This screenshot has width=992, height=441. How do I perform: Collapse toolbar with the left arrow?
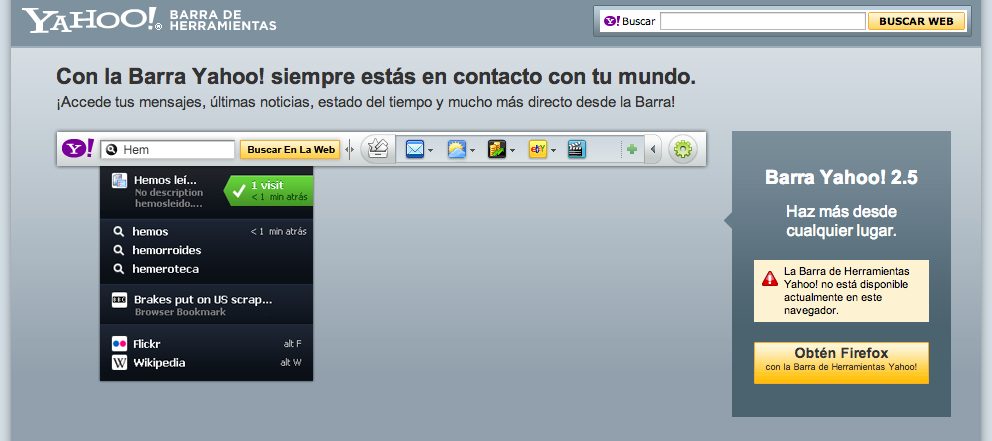(x=654, y=150)
